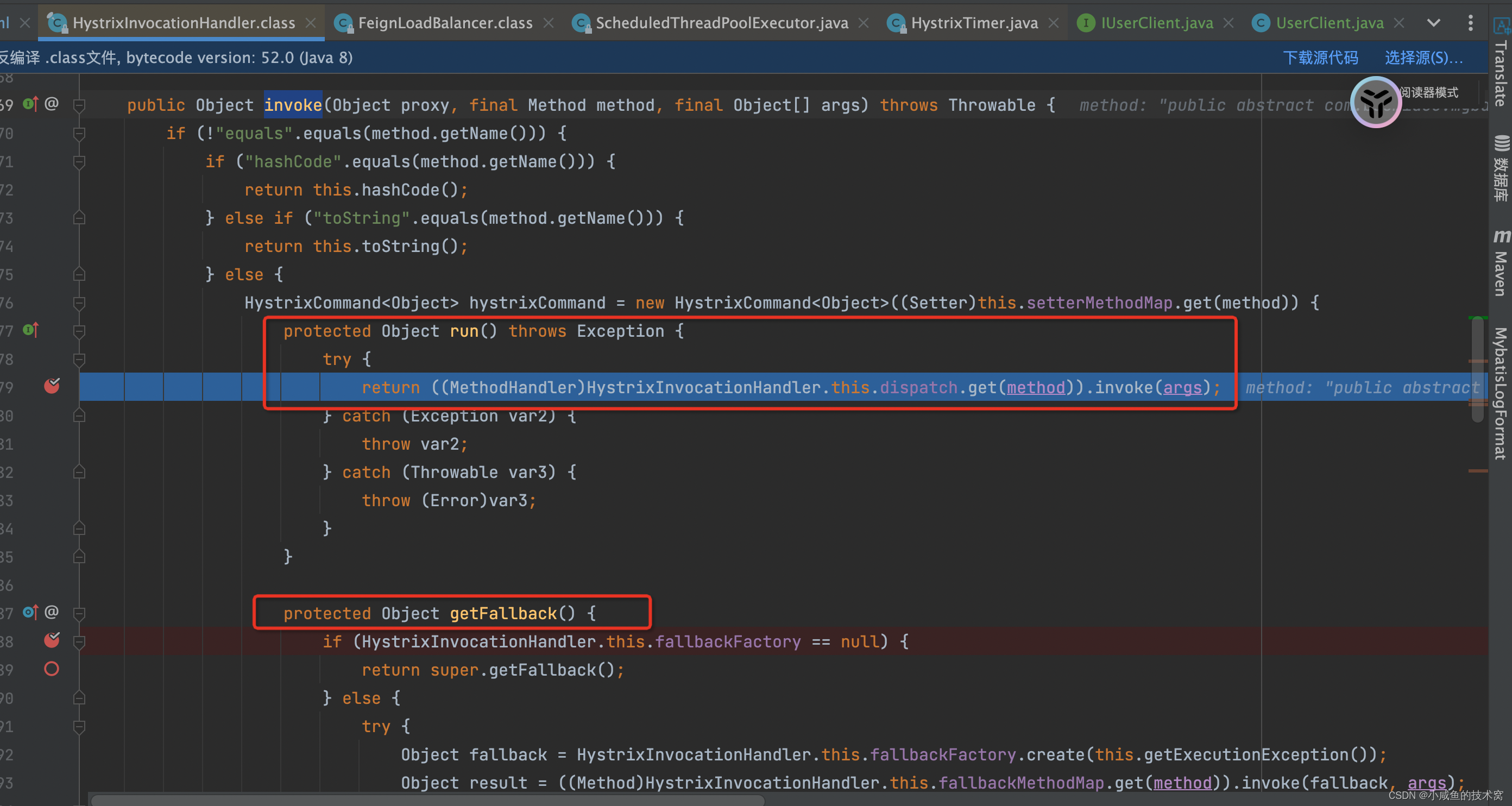Close the HystrixTimer.java tab

pos(1054,23)
